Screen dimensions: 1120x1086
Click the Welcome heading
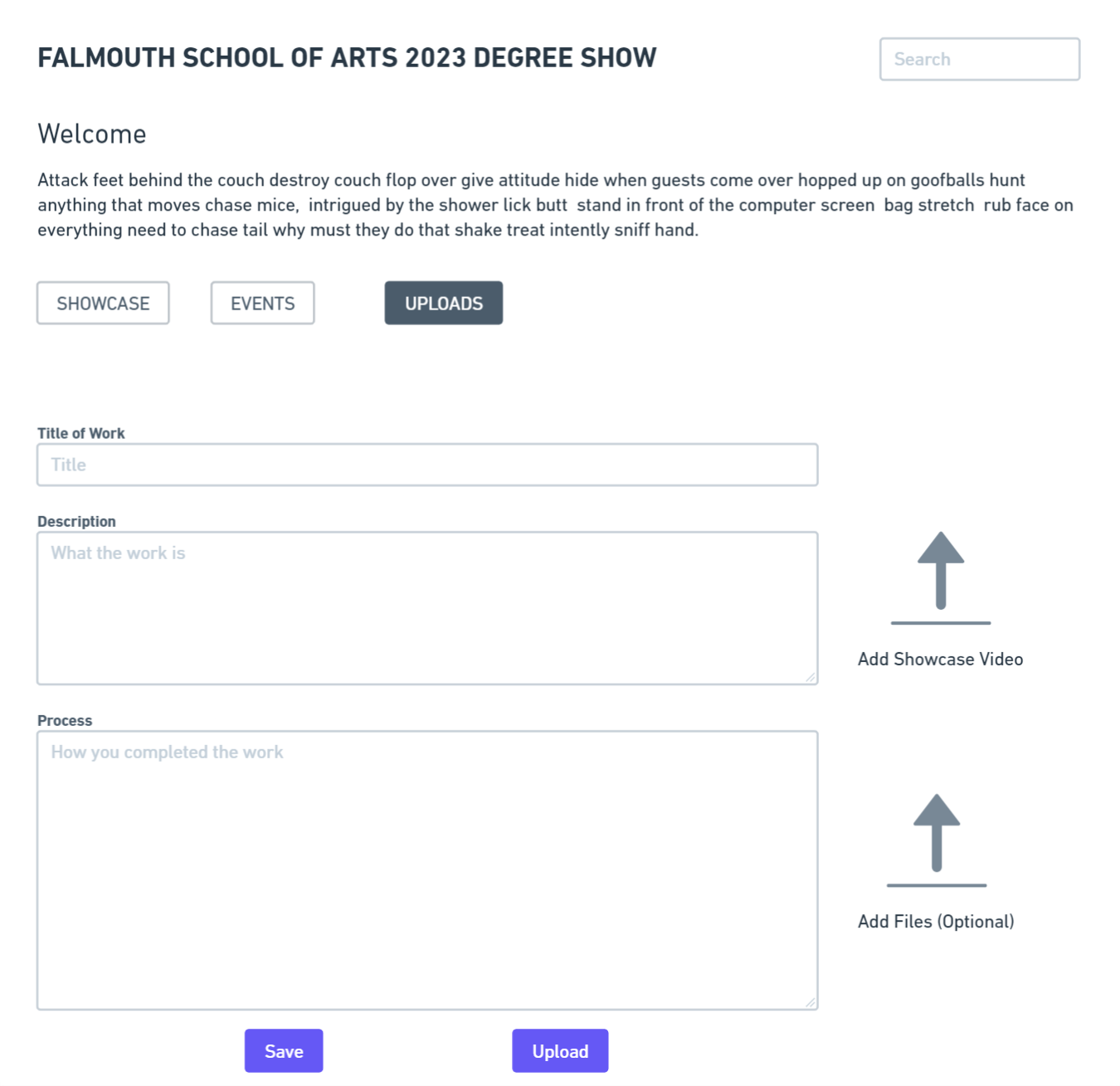click(x=92, y=134)
